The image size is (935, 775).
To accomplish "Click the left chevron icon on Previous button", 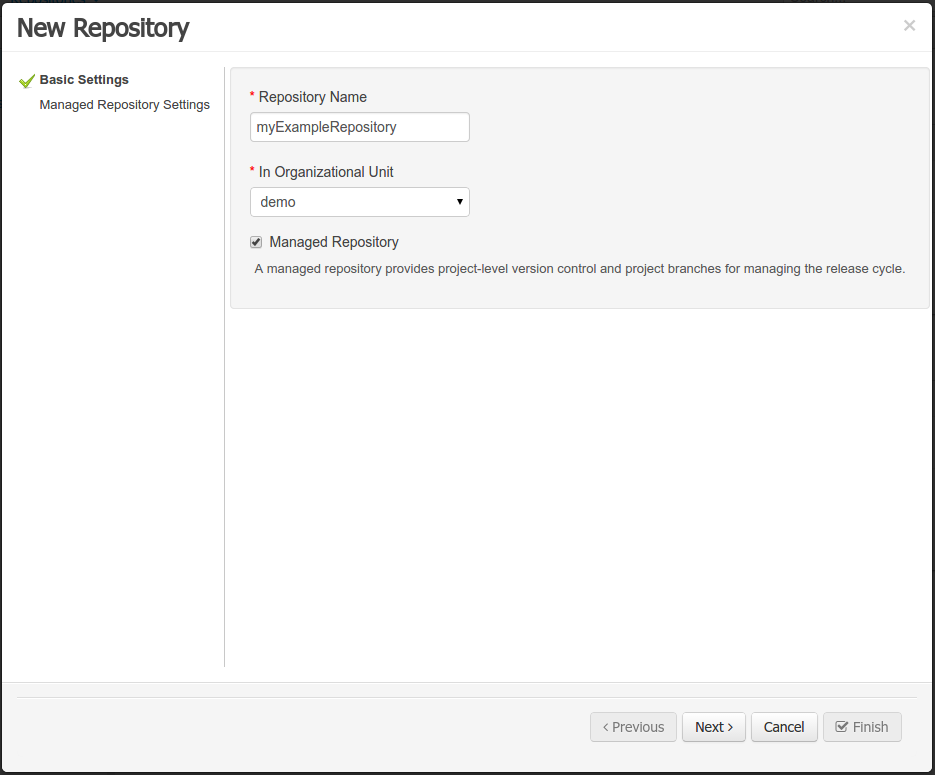I will coord(606,727).
